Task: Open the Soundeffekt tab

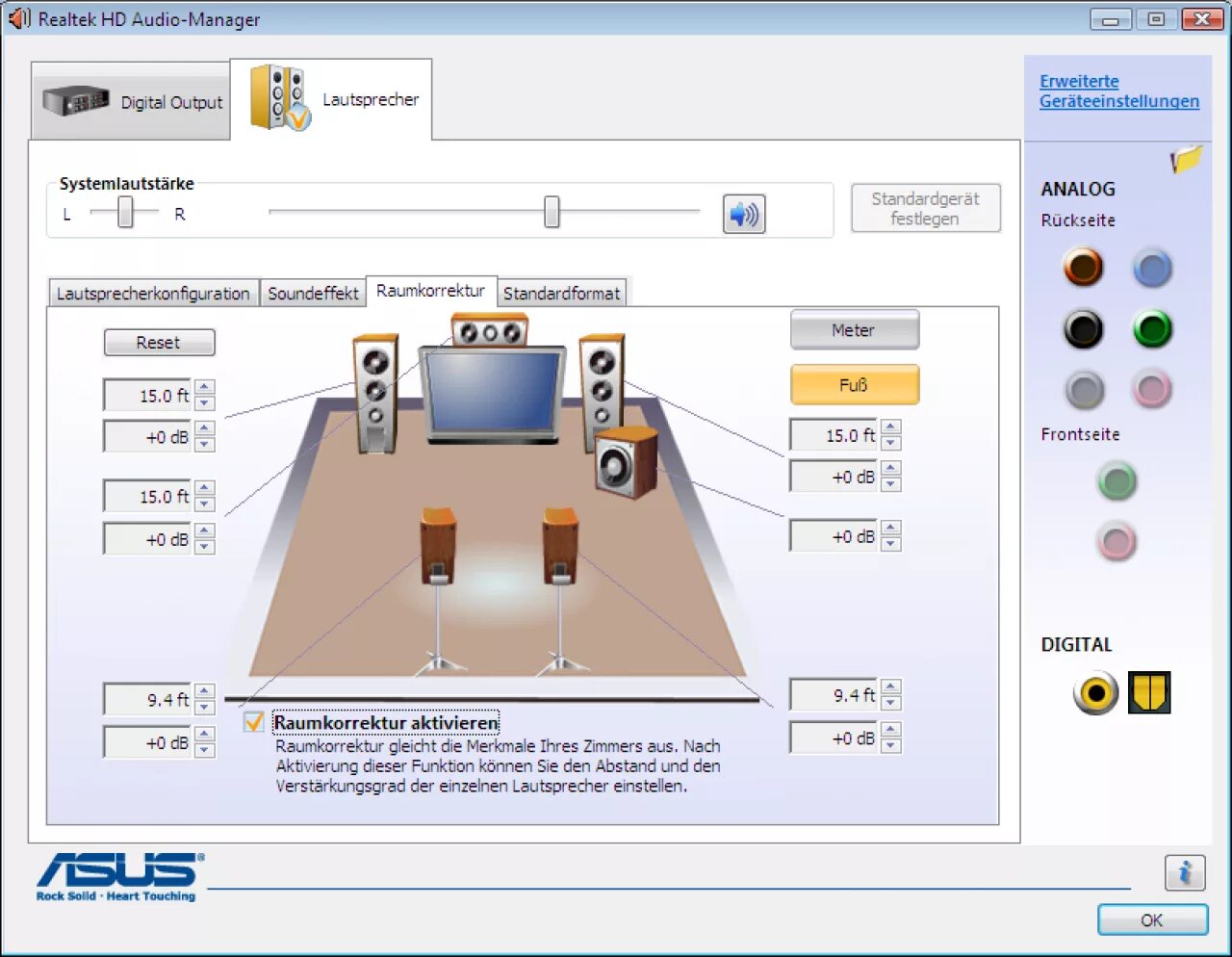Action: click(x=313, y=294)
